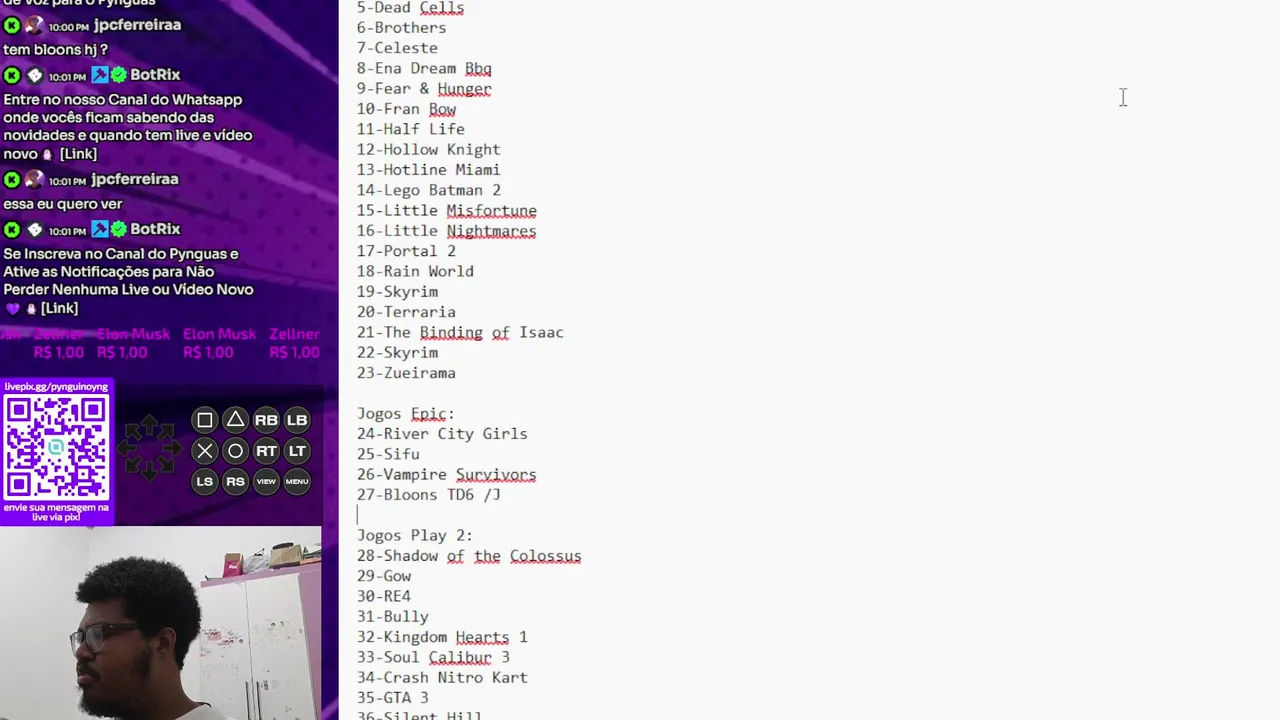Click the line '29-Gow'

coord(384,576)
